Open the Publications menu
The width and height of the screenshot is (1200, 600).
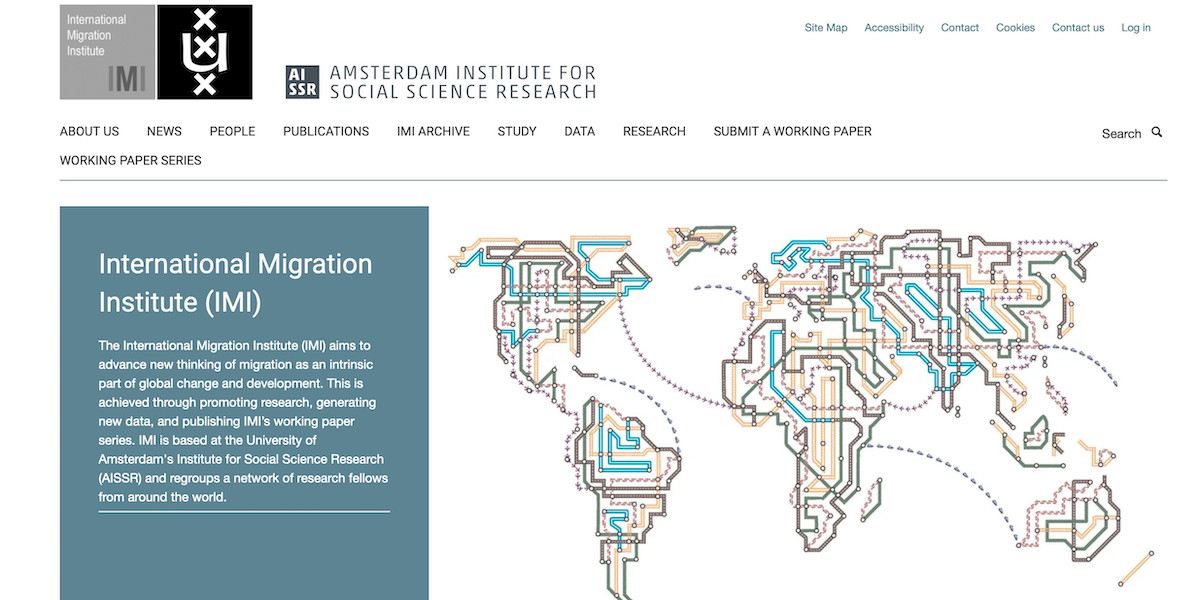[x=326, y=131]
